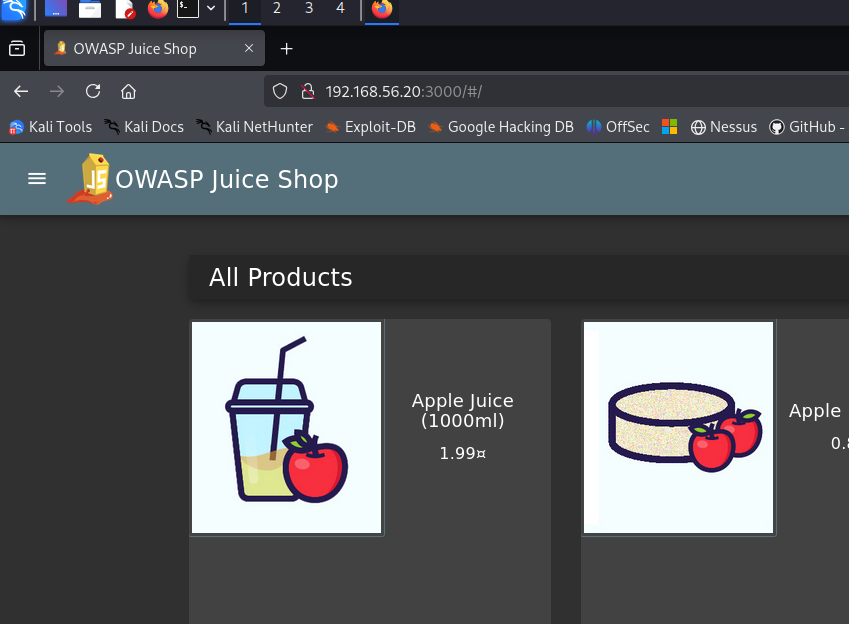Reload the current page
The height and width of the screenshot is (624, 849).
(x=93, y=92)
